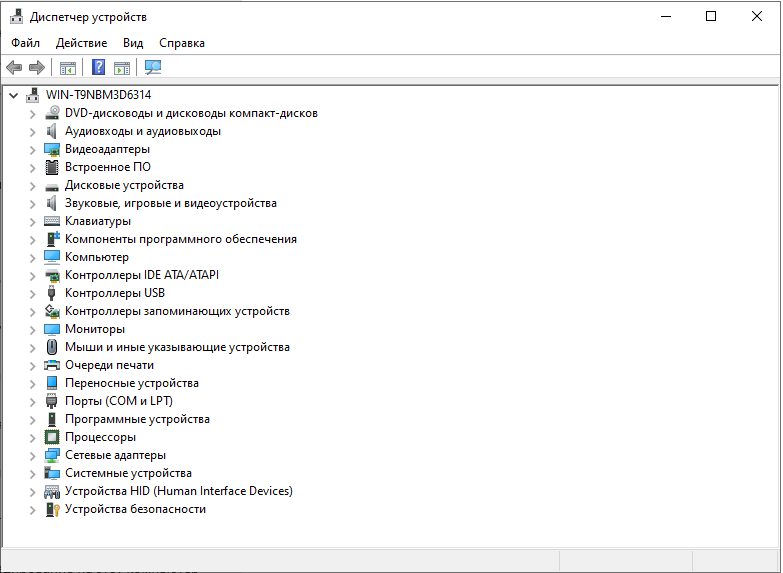Click the Back arrow toolbar icon

14,67
